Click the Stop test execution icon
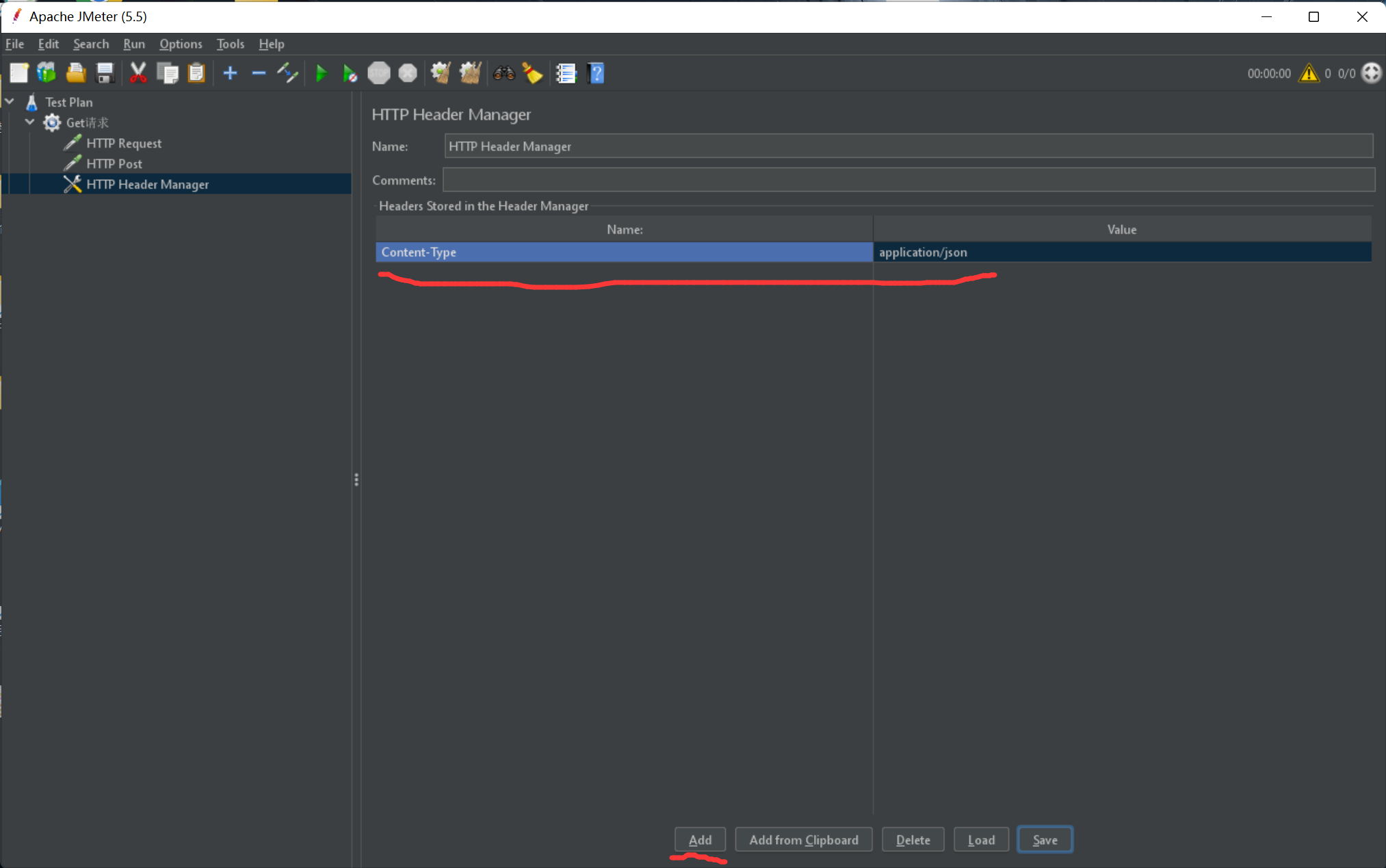 click(x=378, y=73)
